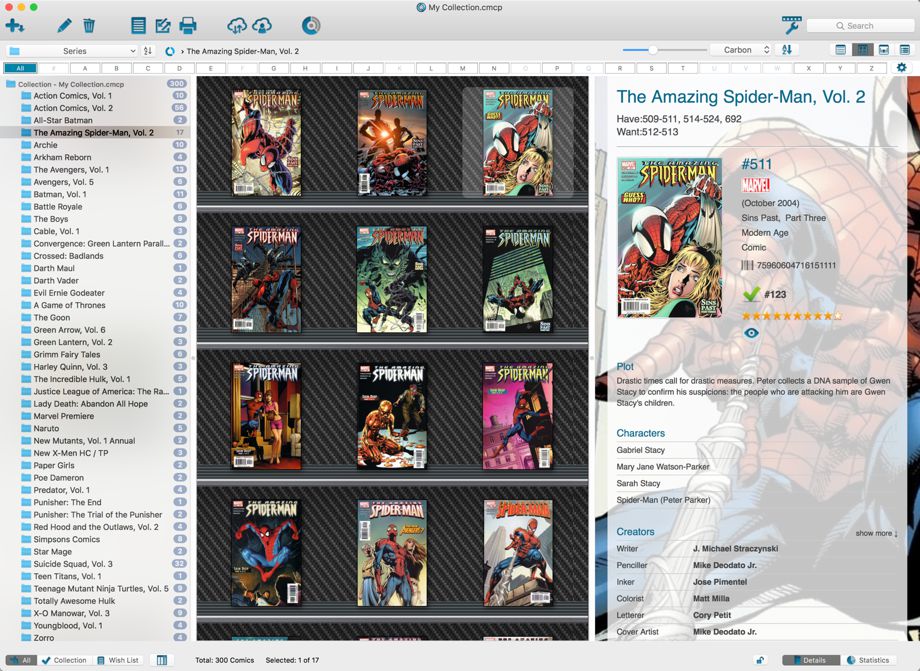Click the circular disc scan icon
920x671 pixels.
pos(311,26)
